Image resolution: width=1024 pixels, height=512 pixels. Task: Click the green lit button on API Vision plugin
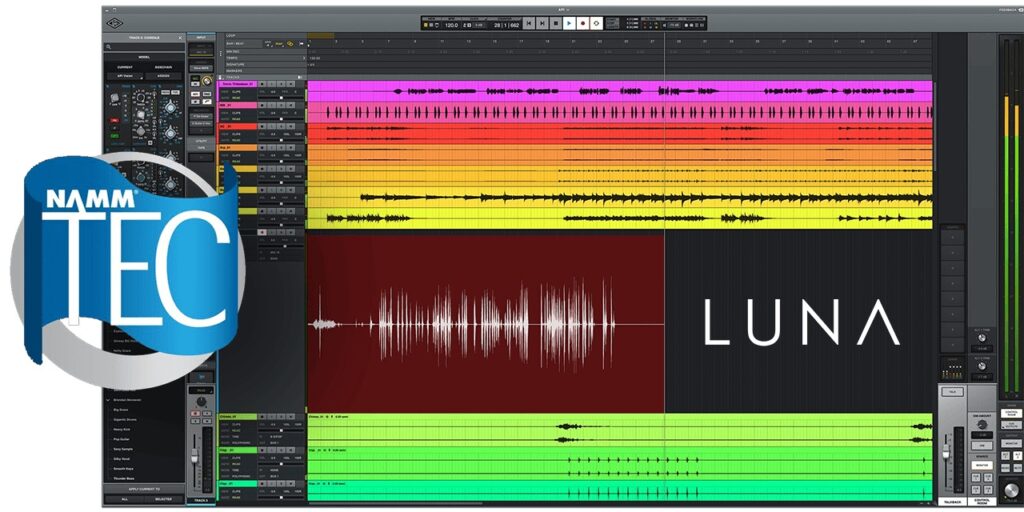[x=114, y=136]
